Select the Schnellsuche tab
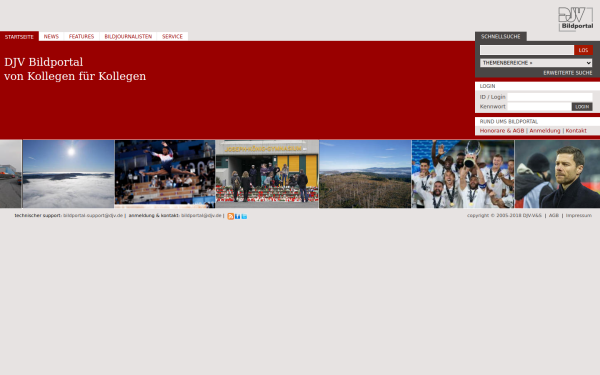This screenshot has height=375, width=600. (x=501, y=36)
